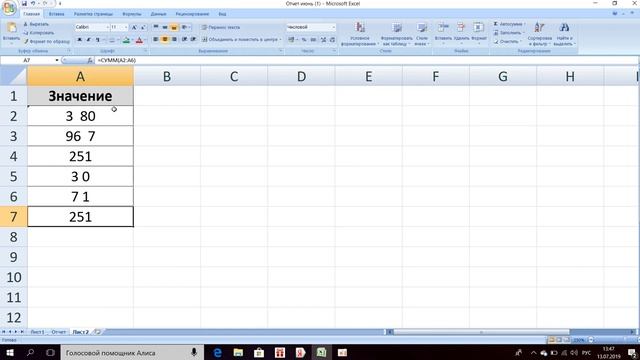
Task: Switch to the Рецензирование tab
Action: tap(192, 14)
